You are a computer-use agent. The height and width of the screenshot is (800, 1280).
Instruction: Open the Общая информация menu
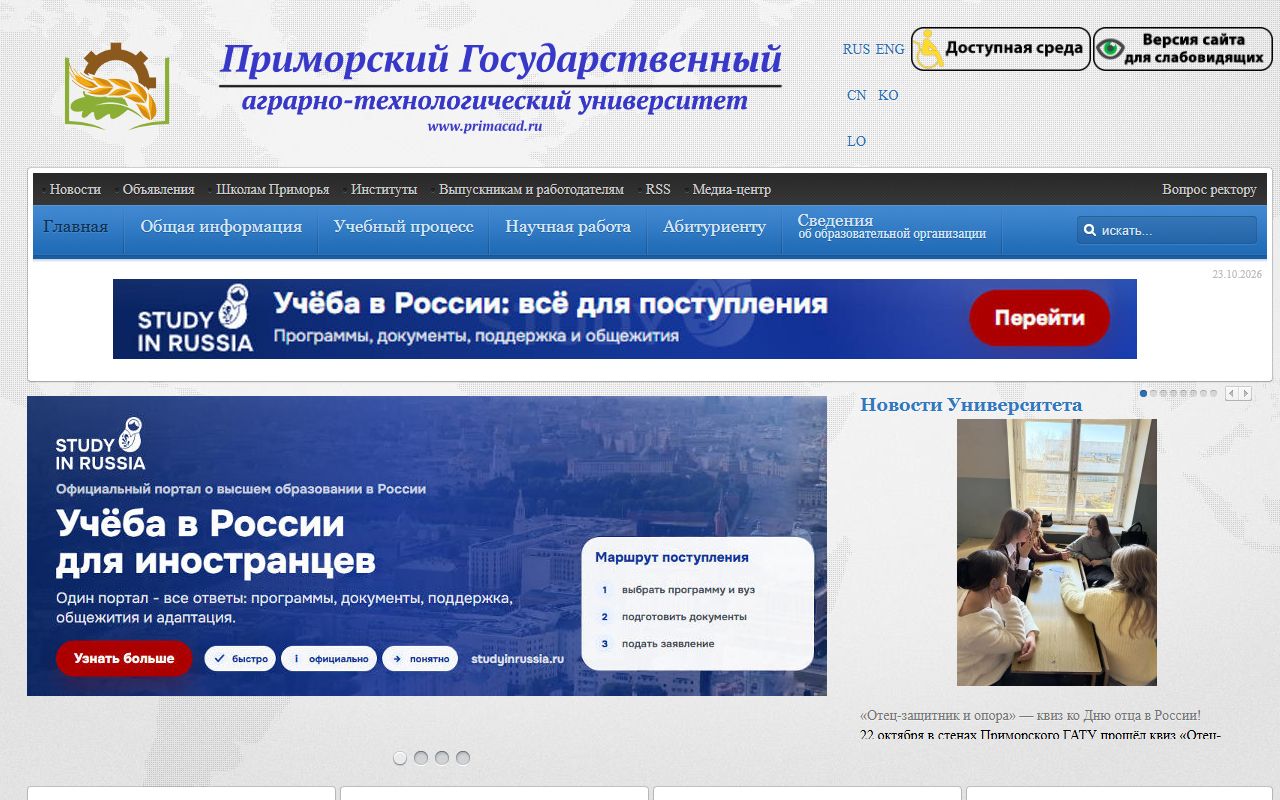click(x=221, y=227)
